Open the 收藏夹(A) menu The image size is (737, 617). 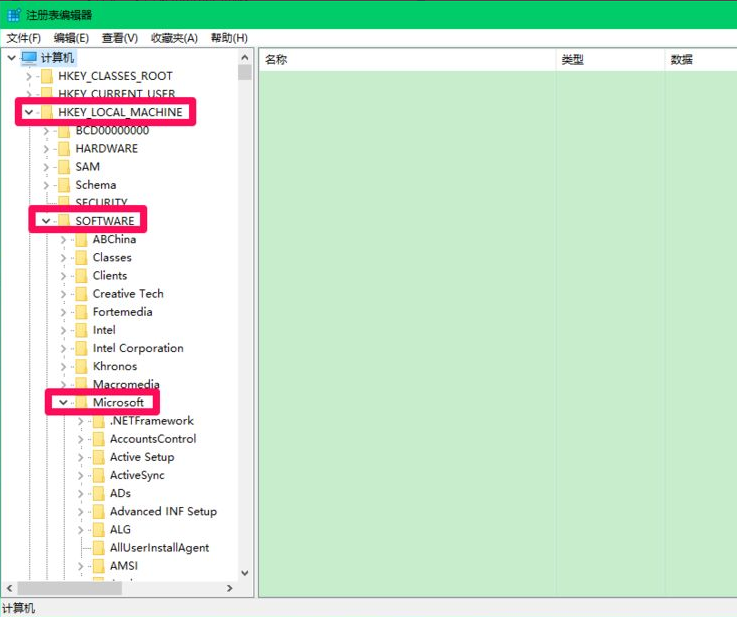pyautogui.click(x=174, y=38)
